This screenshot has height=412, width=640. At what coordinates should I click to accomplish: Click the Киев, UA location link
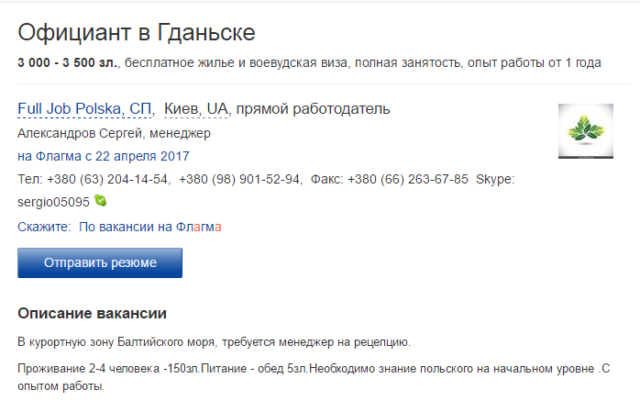[x=196, y=109]
